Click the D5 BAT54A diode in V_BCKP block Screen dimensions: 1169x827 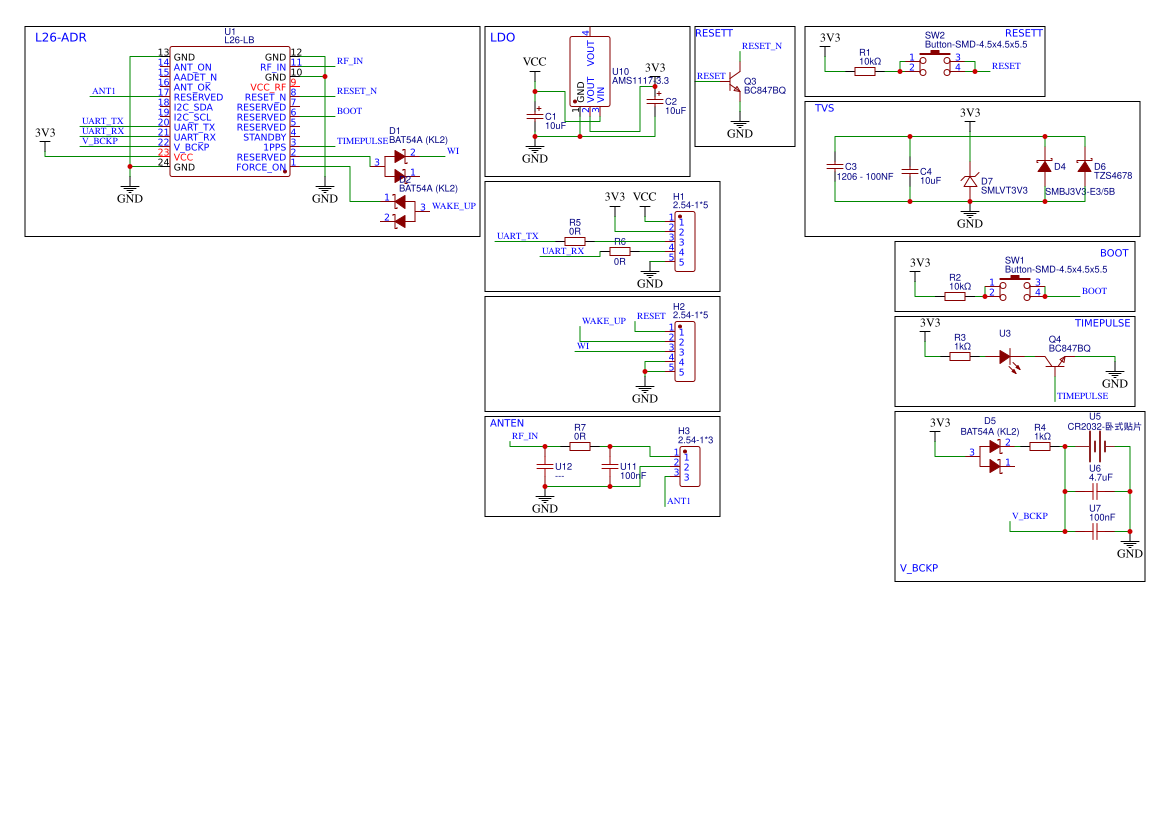[x=995, y=456]
